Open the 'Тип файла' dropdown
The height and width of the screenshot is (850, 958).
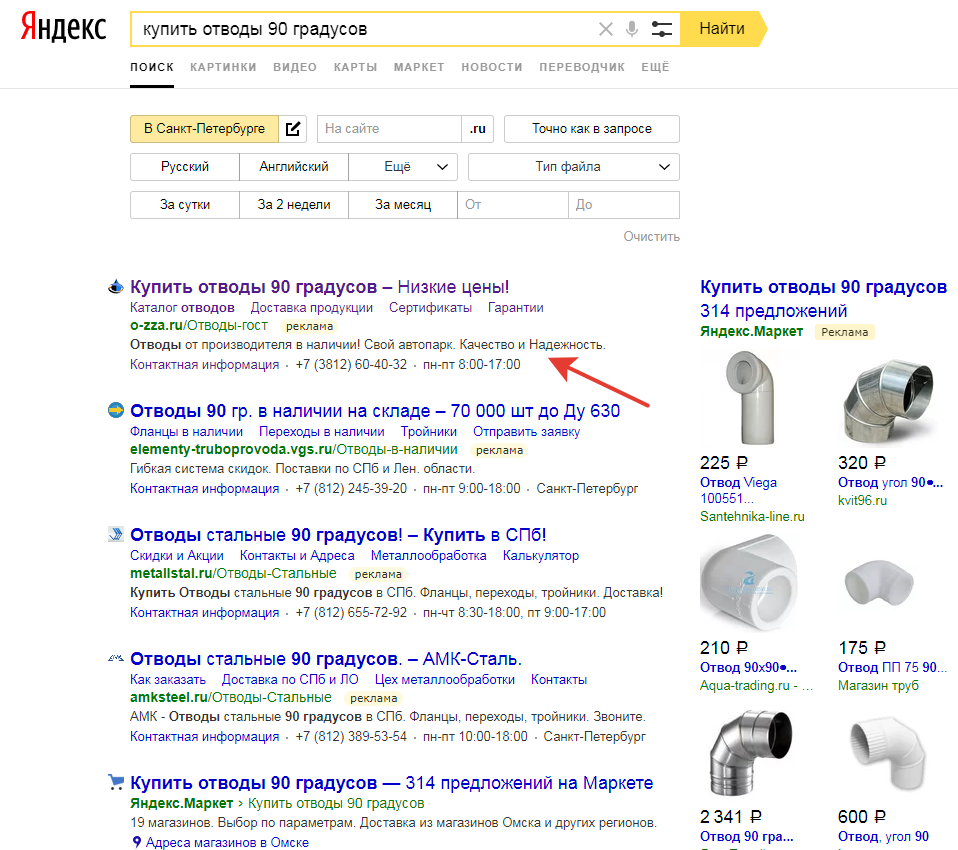tap(574, 167)
